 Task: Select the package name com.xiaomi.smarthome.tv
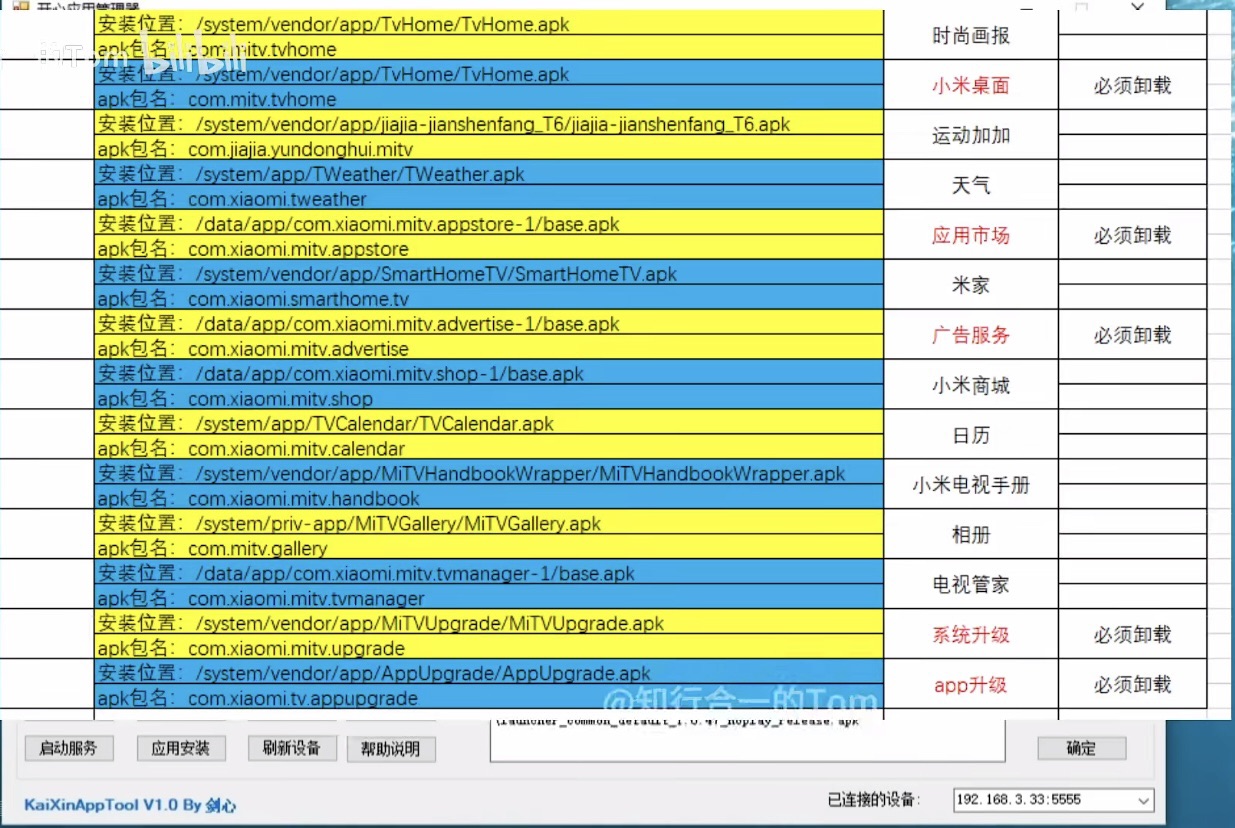[298, 299]
